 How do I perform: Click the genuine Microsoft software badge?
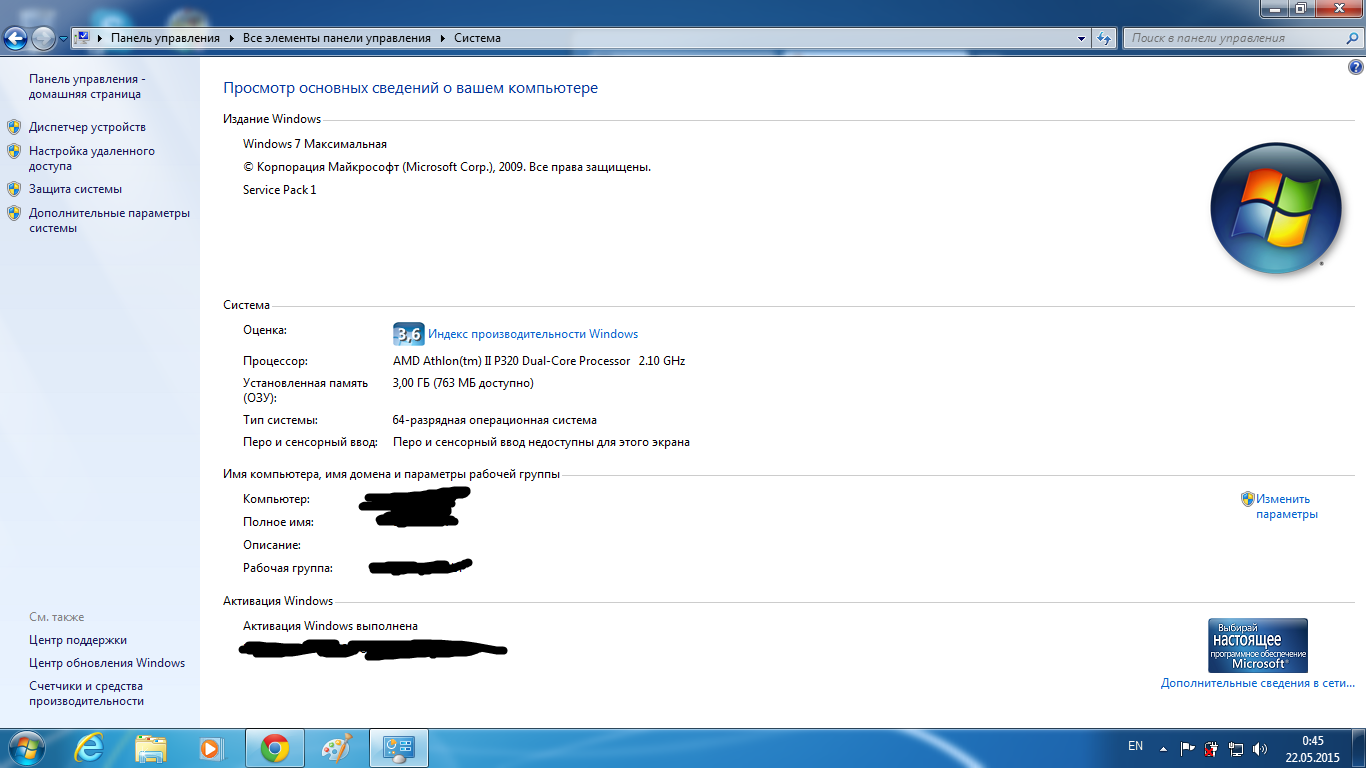[1258, 645]
